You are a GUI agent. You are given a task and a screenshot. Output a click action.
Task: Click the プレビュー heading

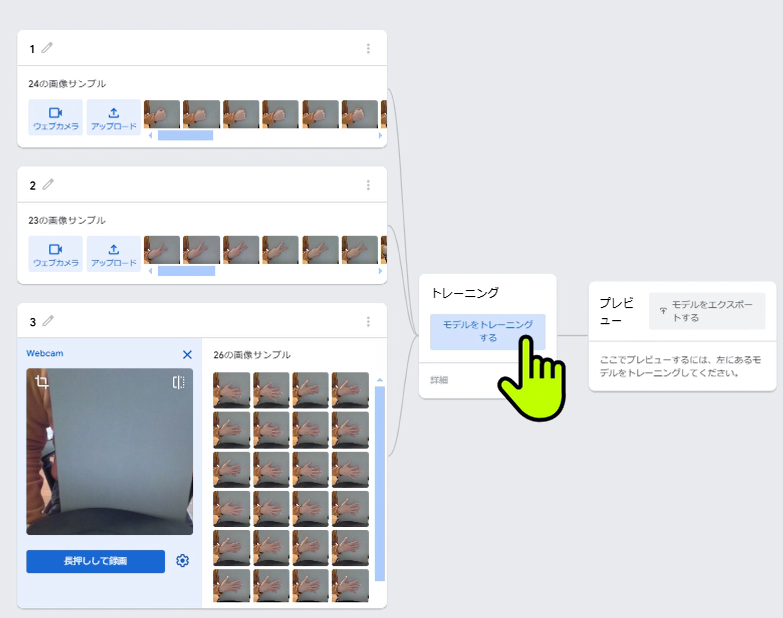click(616, 311)
